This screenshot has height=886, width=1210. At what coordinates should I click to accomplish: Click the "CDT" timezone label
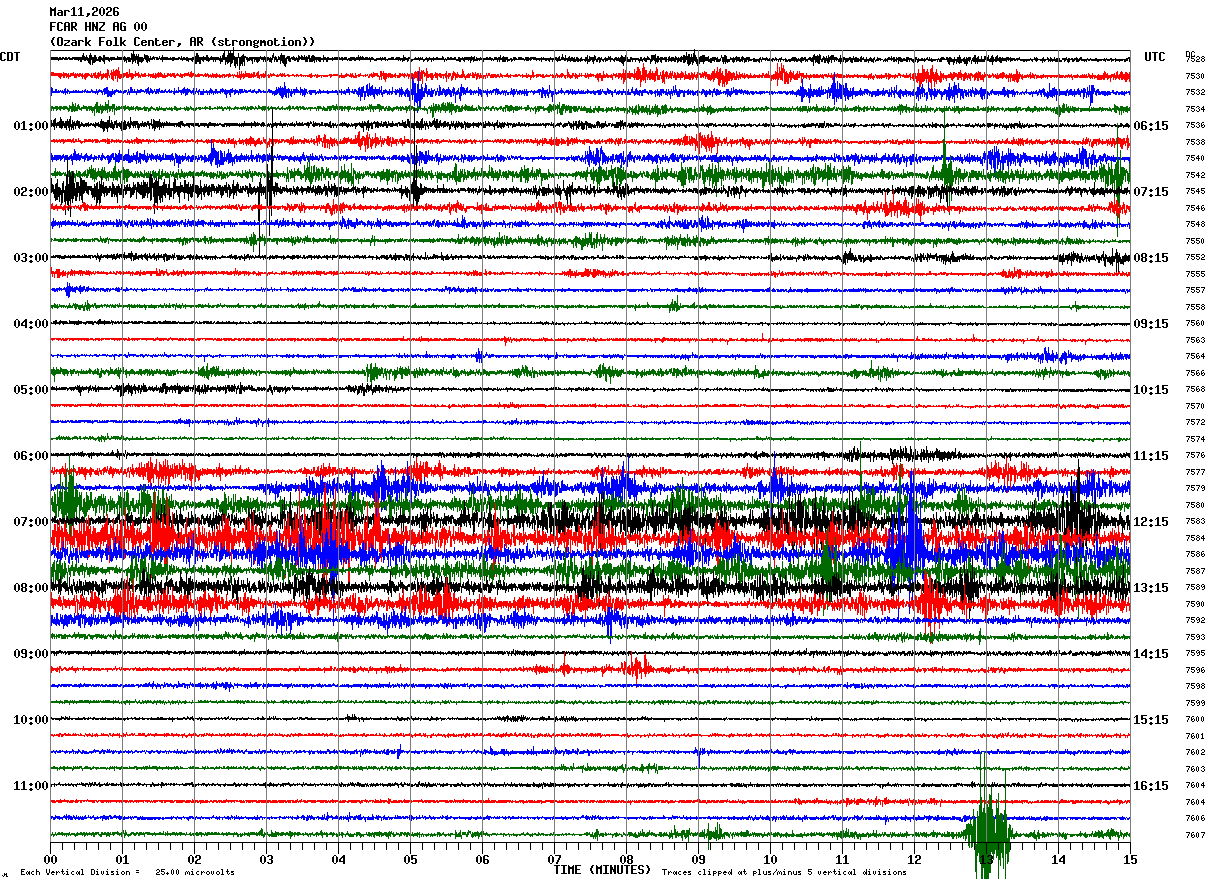[x=10, y=57]
